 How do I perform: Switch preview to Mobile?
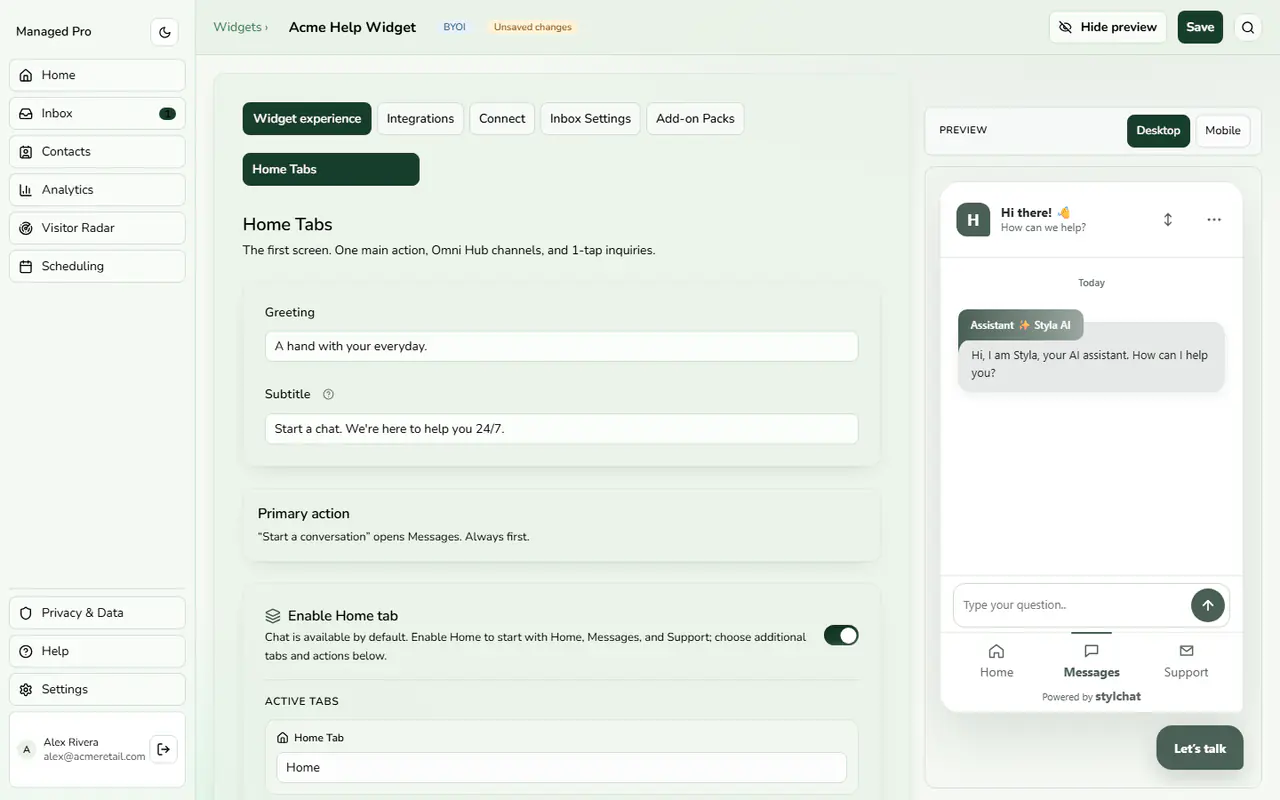(x=1223, y=131)
